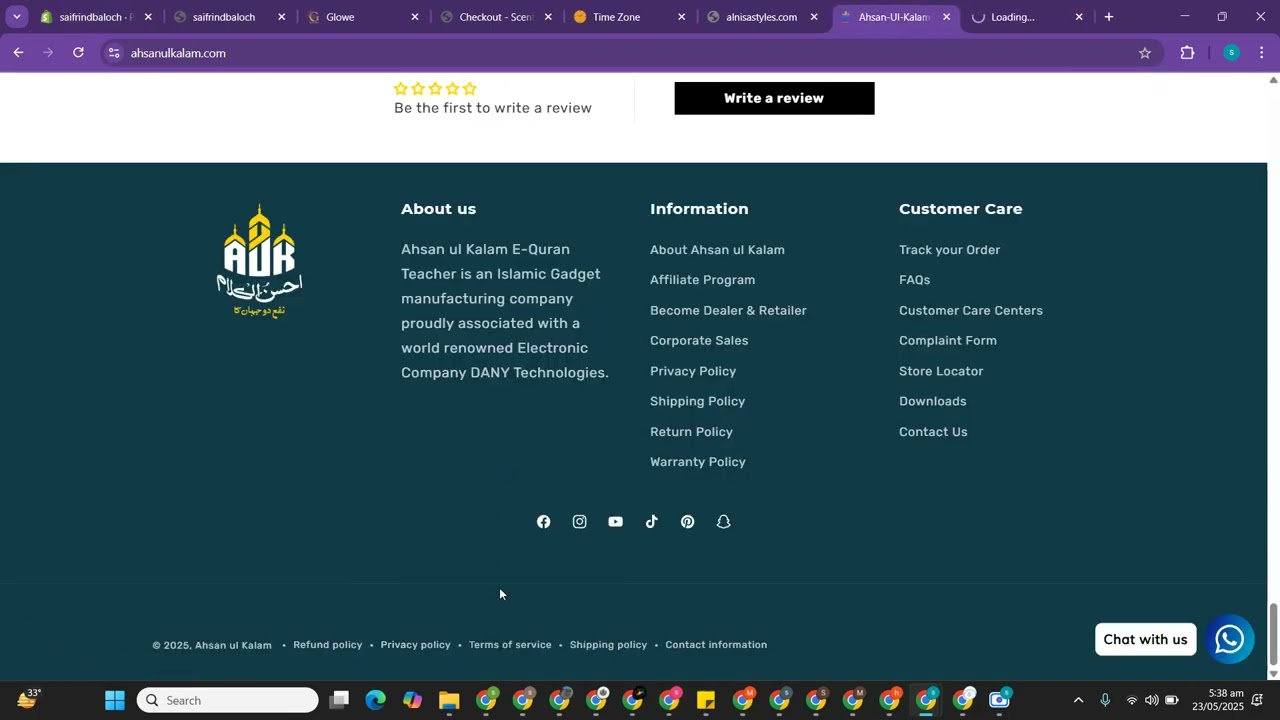Switch to Time Zone tab
Viewport: 1280px width, 720px height.
pos(630,17)
